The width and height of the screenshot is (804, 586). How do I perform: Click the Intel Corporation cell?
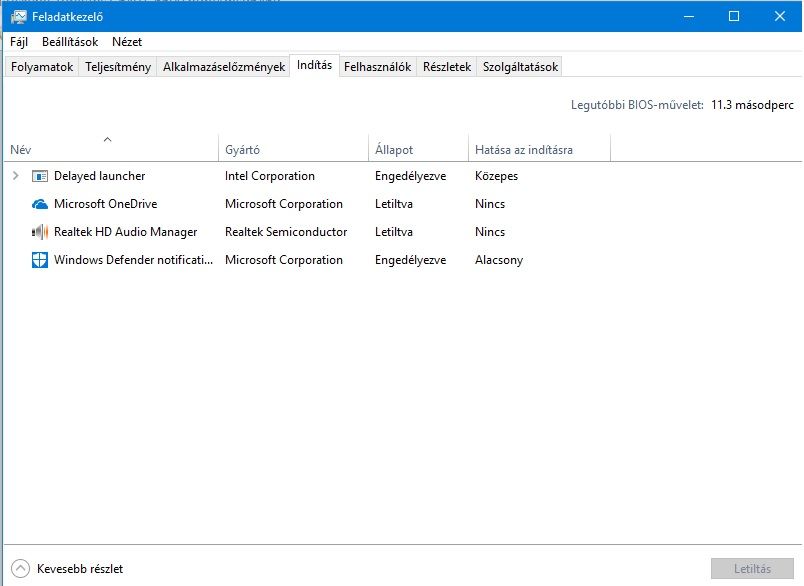(270, 176)
